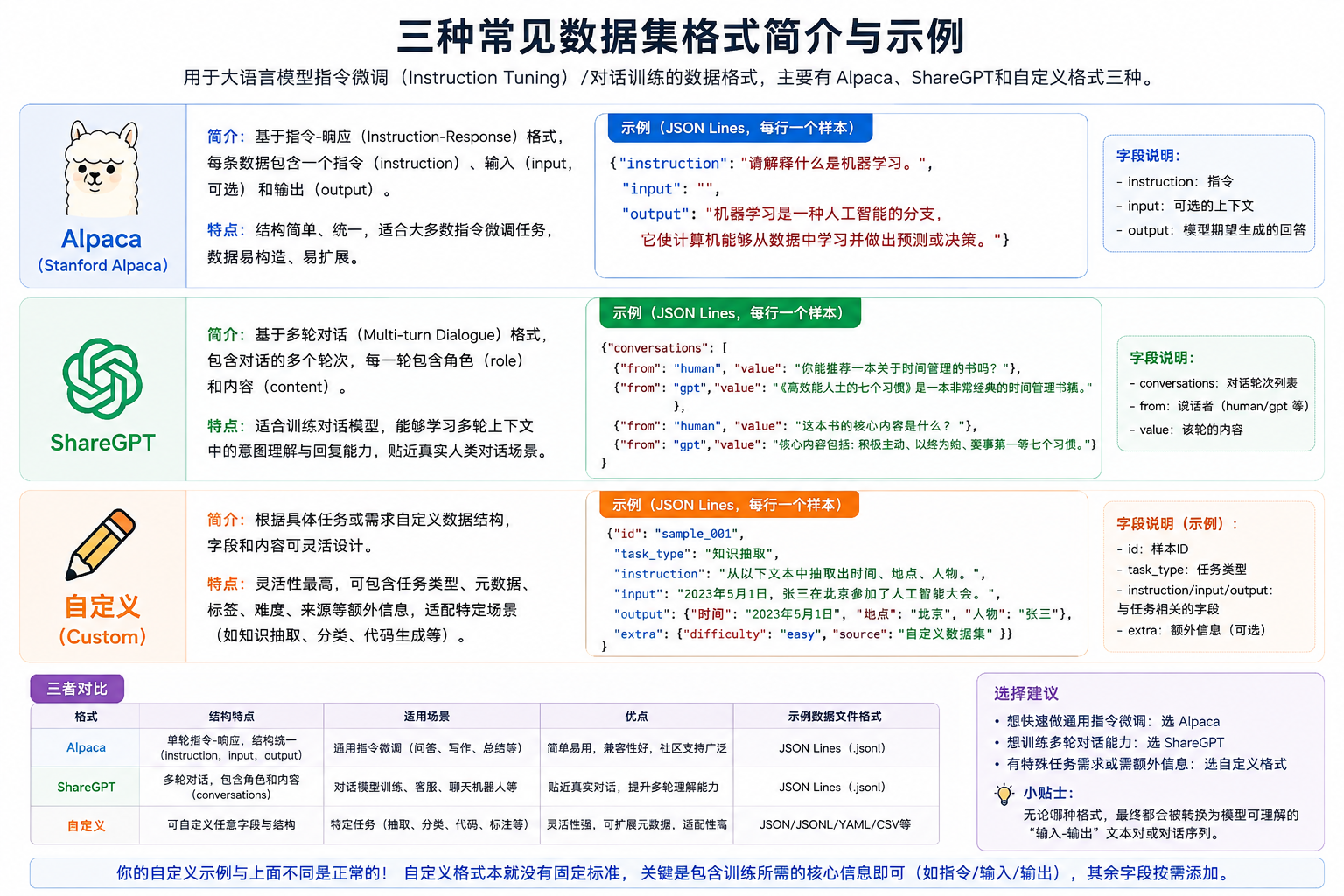Click the 简单易用，兼容性好，社区支持广泛 cell

(x=637, y=748)
